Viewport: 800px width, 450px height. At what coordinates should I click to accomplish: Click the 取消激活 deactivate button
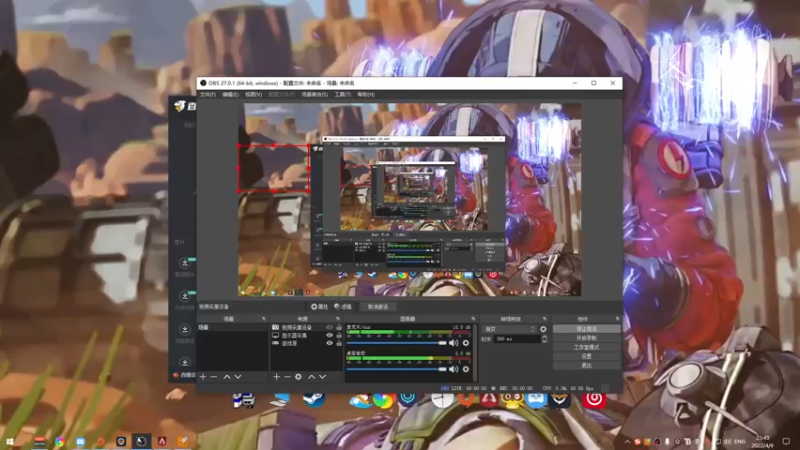[378, 307]
